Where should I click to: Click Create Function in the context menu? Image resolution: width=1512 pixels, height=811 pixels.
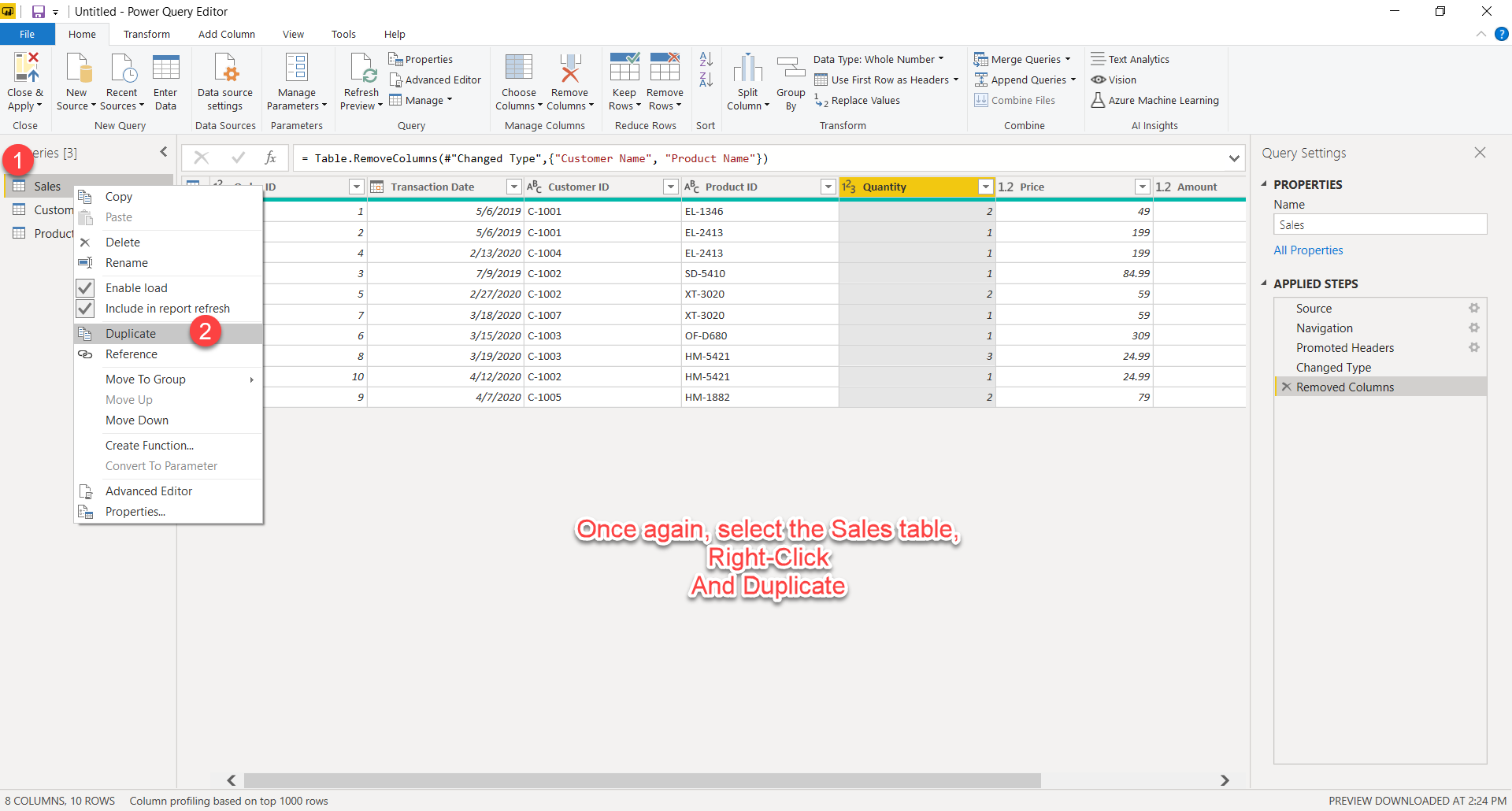(169, 446)
